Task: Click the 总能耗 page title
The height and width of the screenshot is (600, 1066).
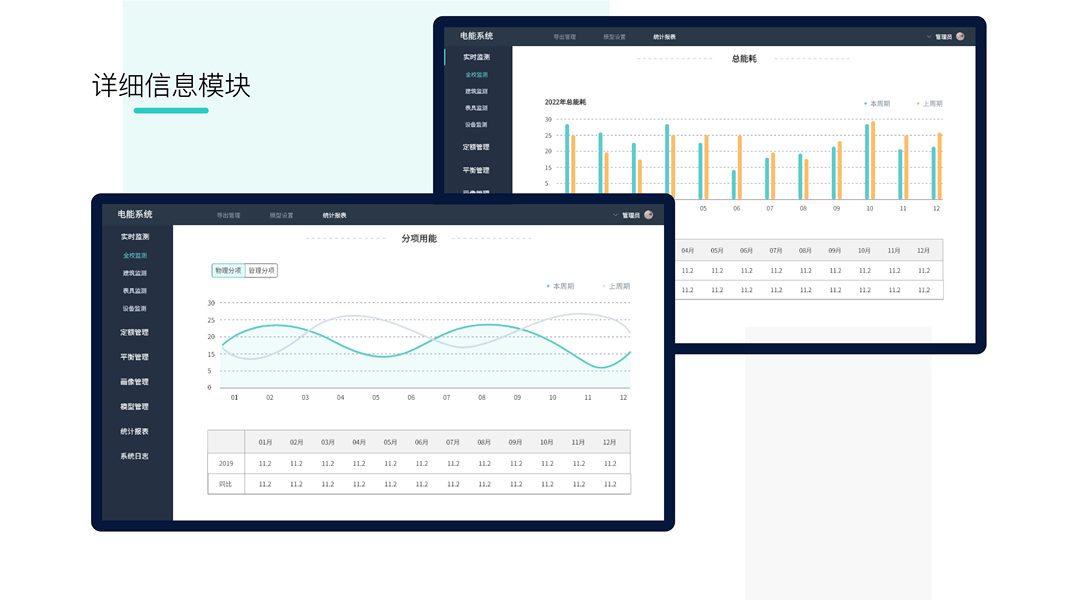Action: [744, 58]
